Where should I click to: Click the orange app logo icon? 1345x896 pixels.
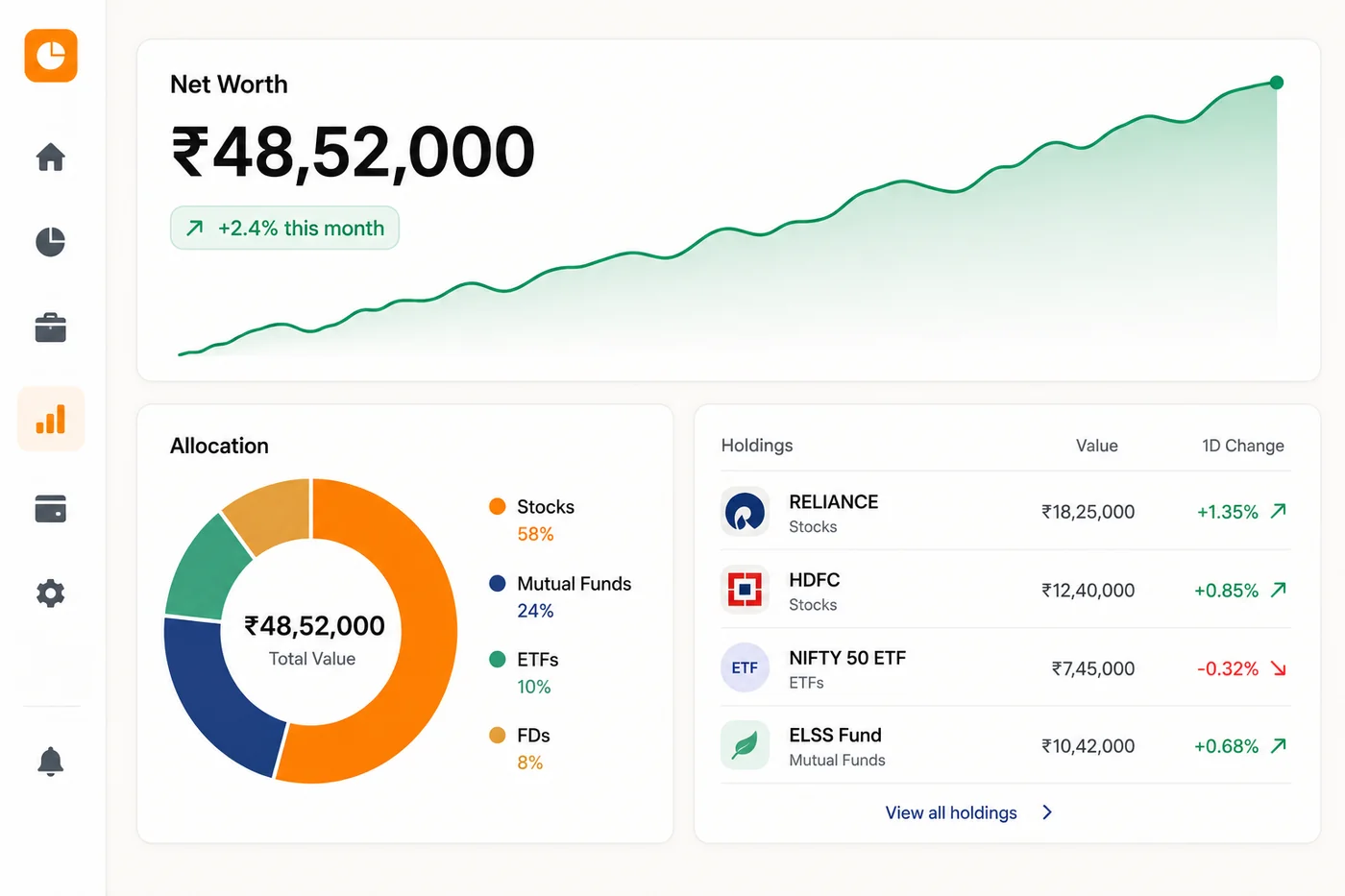[x=51, y=56]
